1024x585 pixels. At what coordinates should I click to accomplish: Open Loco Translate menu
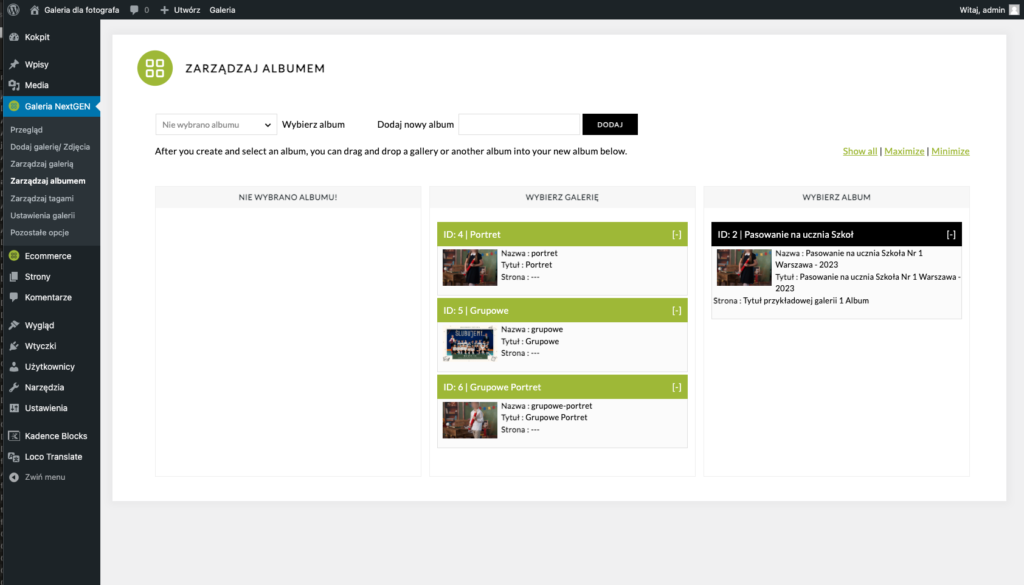coord(53,457)
